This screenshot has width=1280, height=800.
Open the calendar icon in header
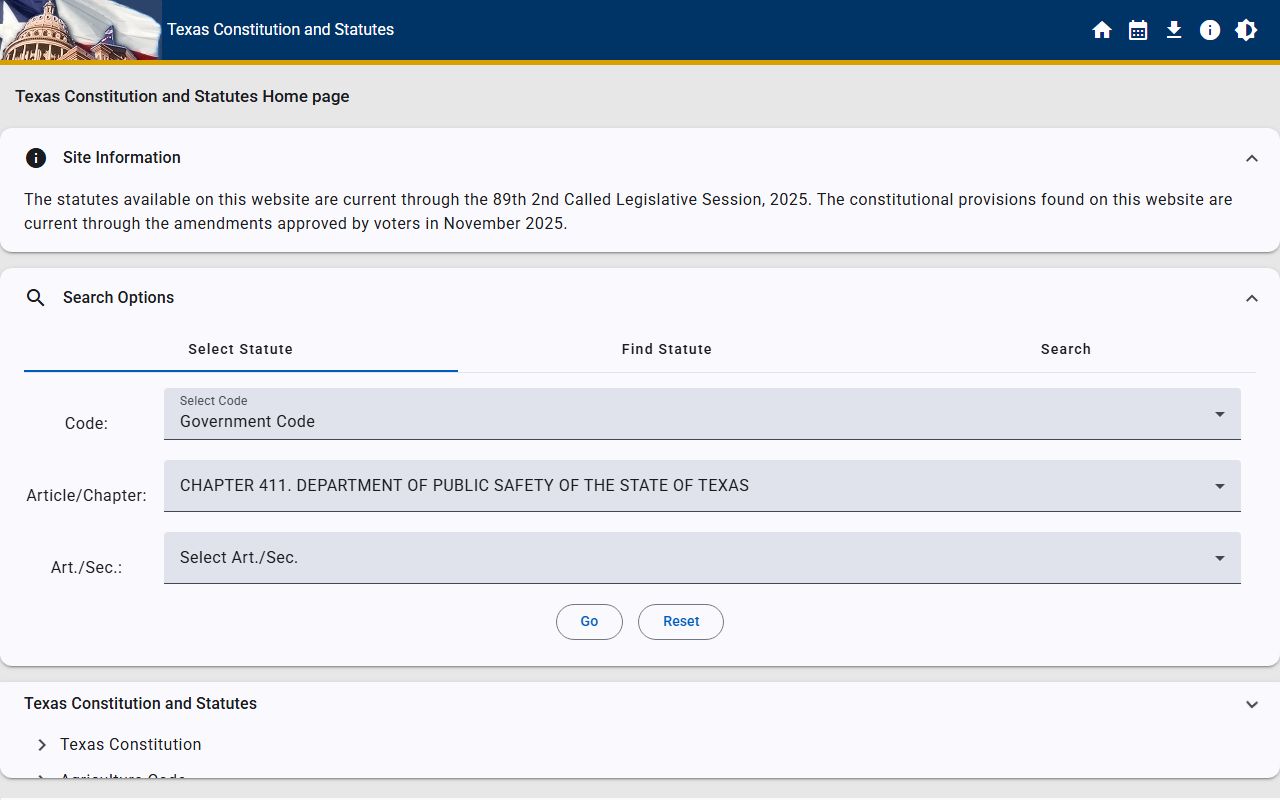1138,30
